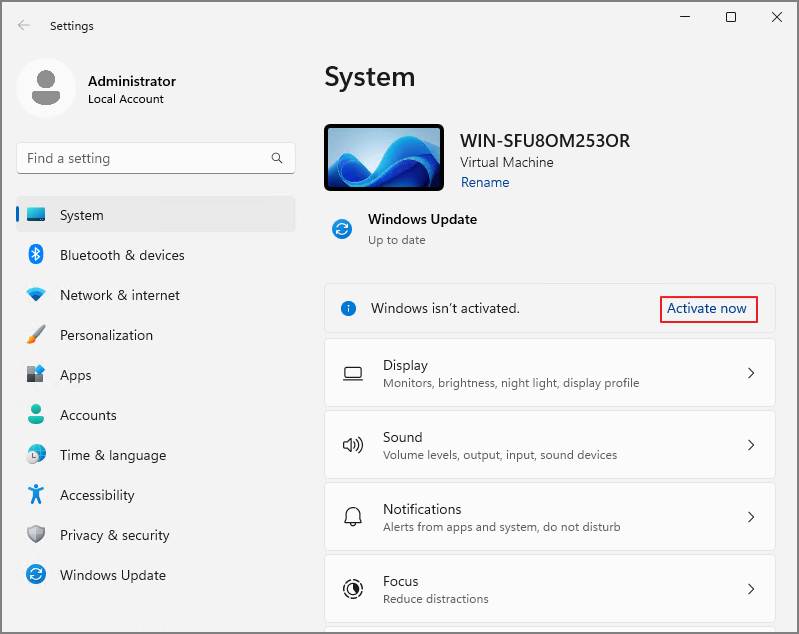This screenshot has height=634, width=799.
Task: Open the Sound settings card
Action: (550, 445)
